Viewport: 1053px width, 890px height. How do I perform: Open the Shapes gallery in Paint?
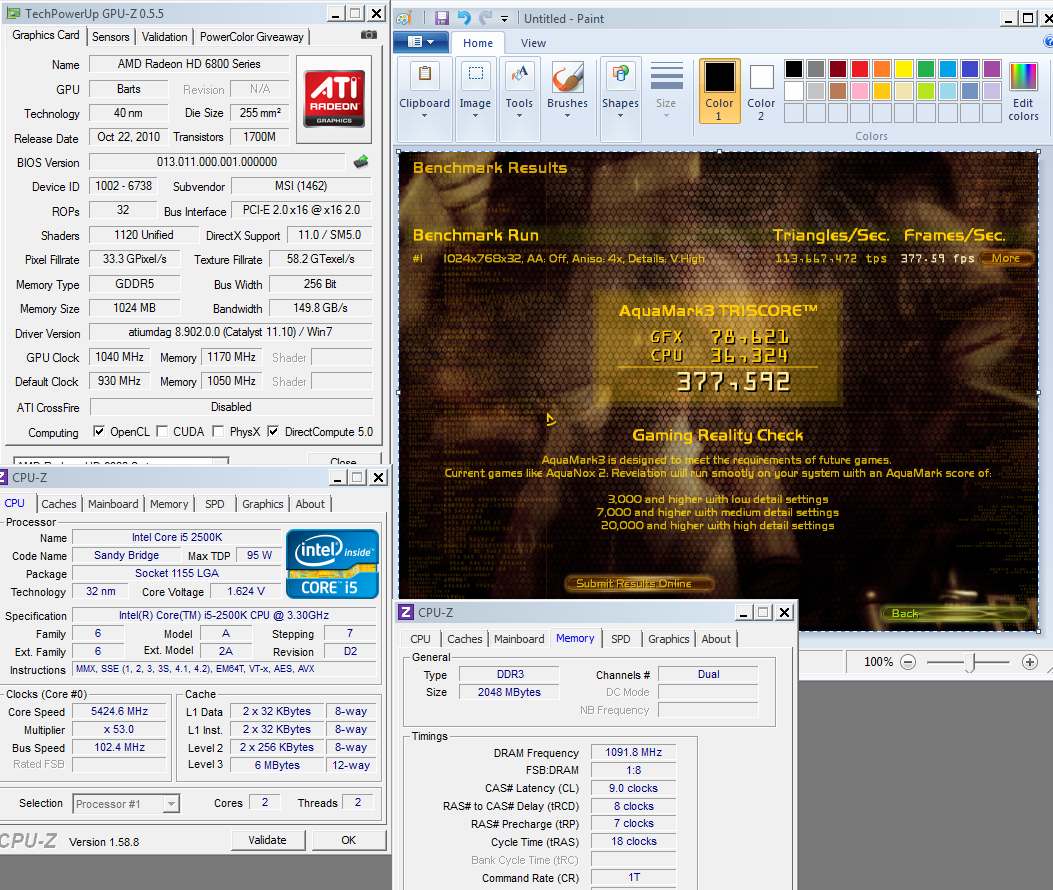tap(621, 99)
